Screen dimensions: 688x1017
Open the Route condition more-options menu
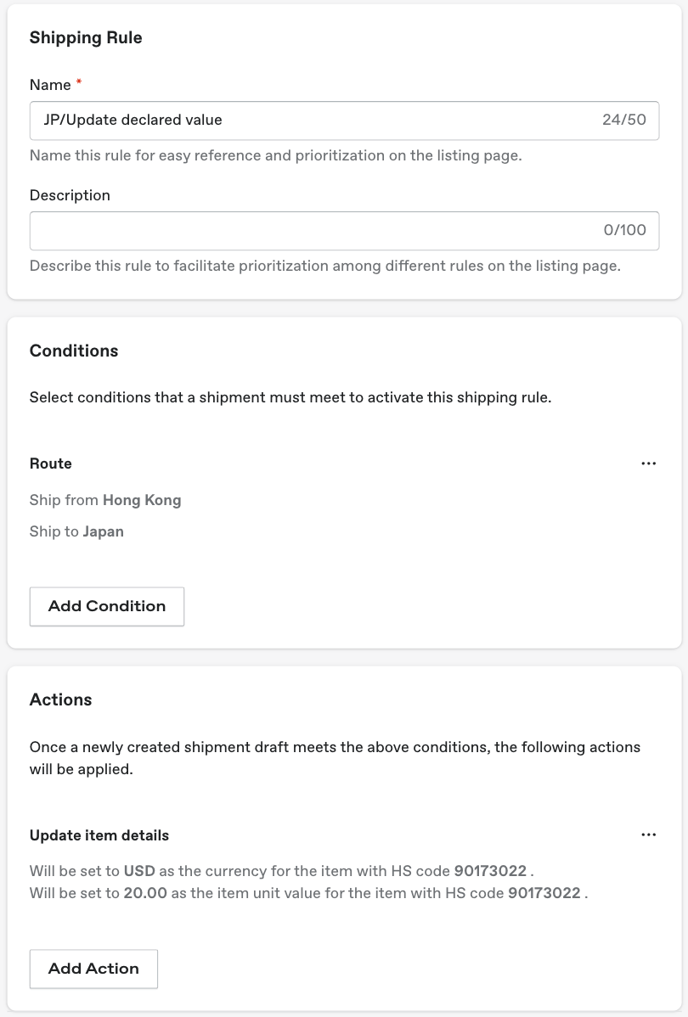[x=648, y=463]
